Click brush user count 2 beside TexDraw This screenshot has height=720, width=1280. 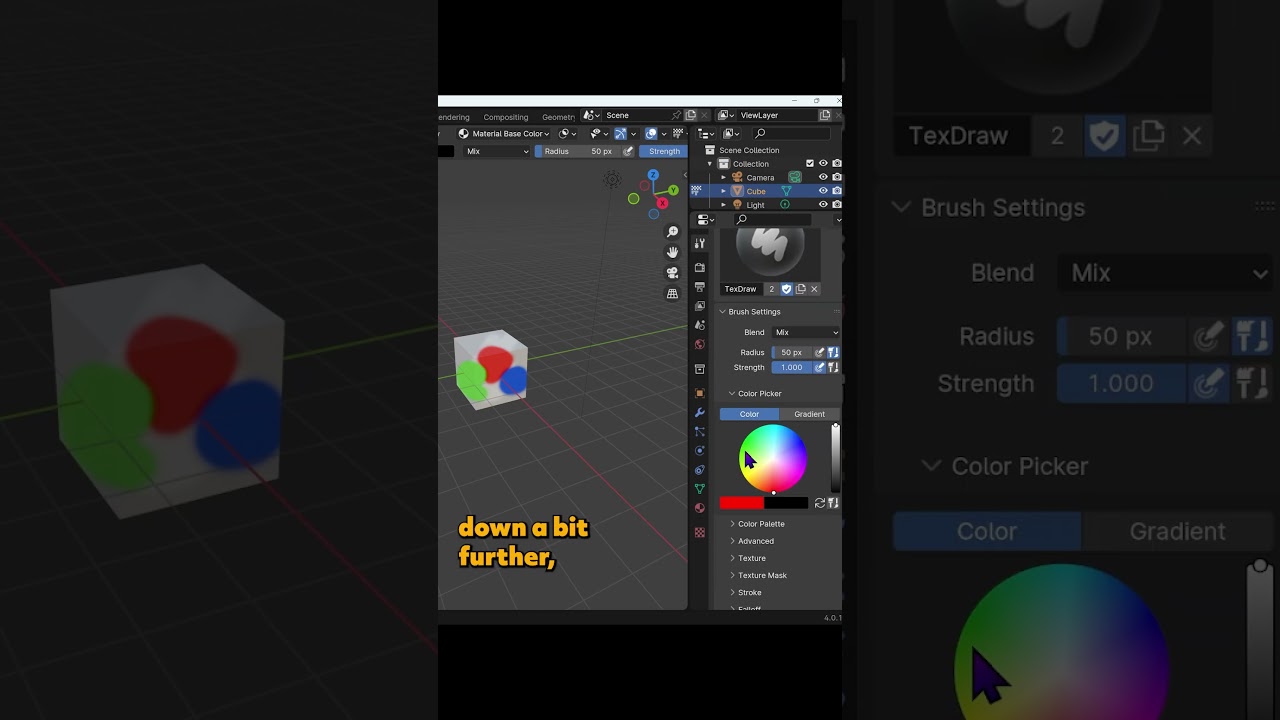pyautogui.click(x=771, y=289)
